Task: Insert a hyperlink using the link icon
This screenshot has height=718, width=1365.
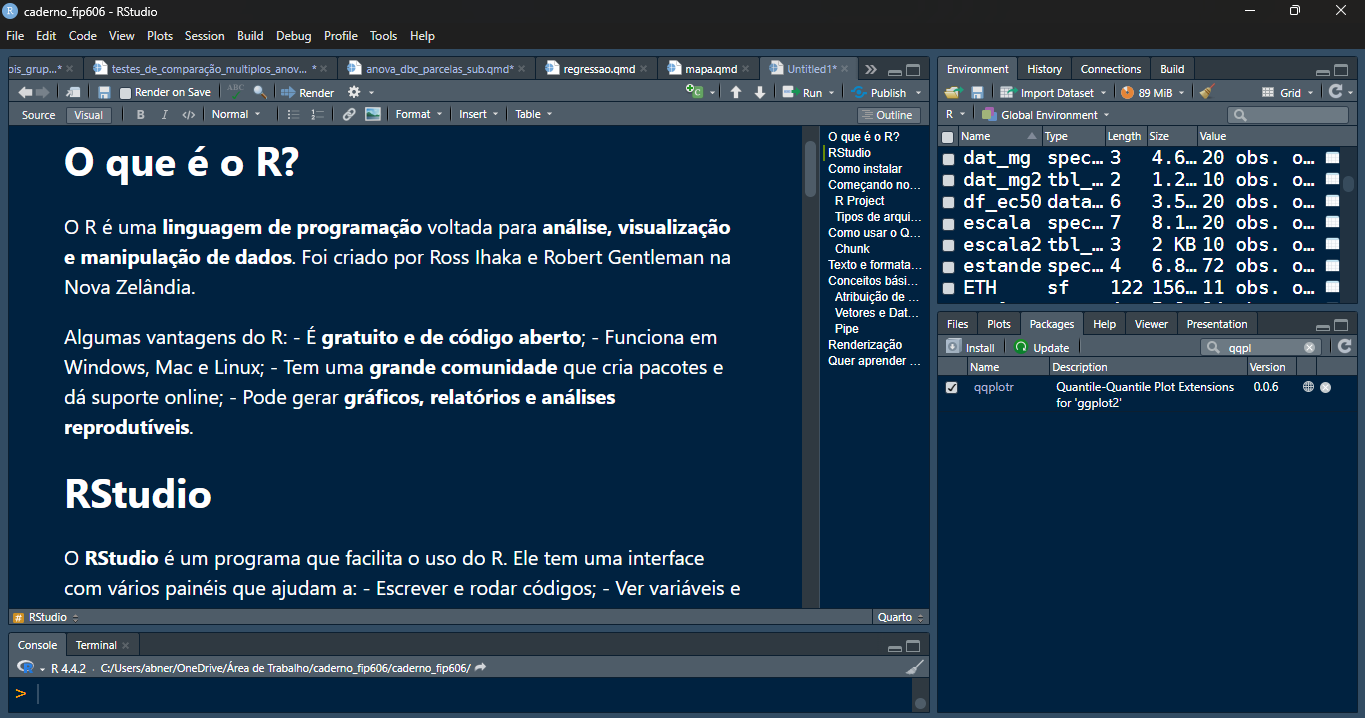Action: coord(350,113)
